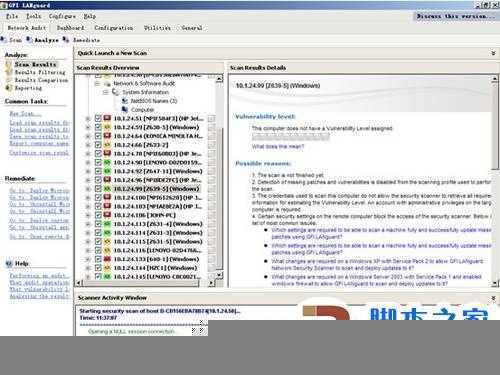
Task: Expand the 10.1.24.66 host node
Action: [88, 145]
